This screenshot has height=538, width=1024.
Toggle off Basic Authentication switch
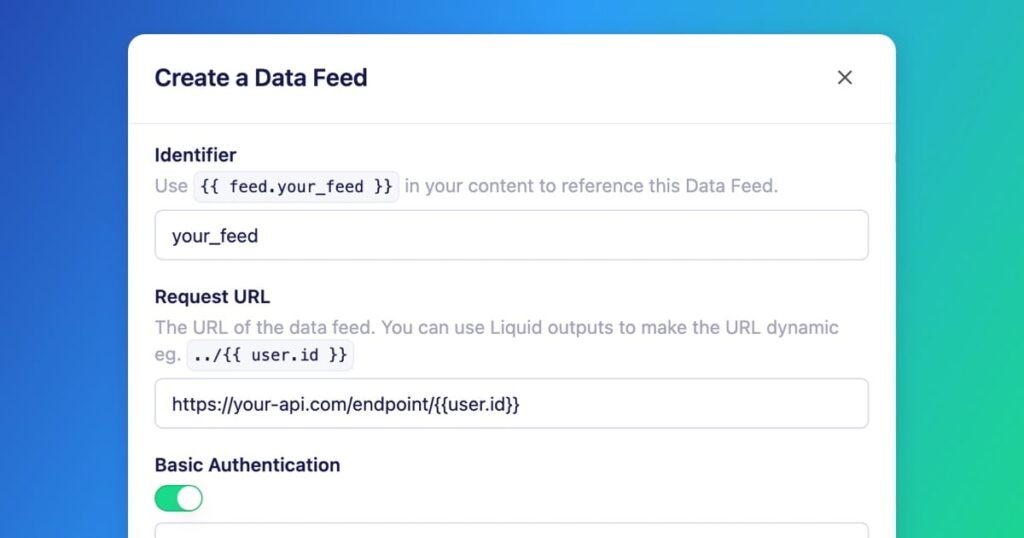click(x=178, y=498)
